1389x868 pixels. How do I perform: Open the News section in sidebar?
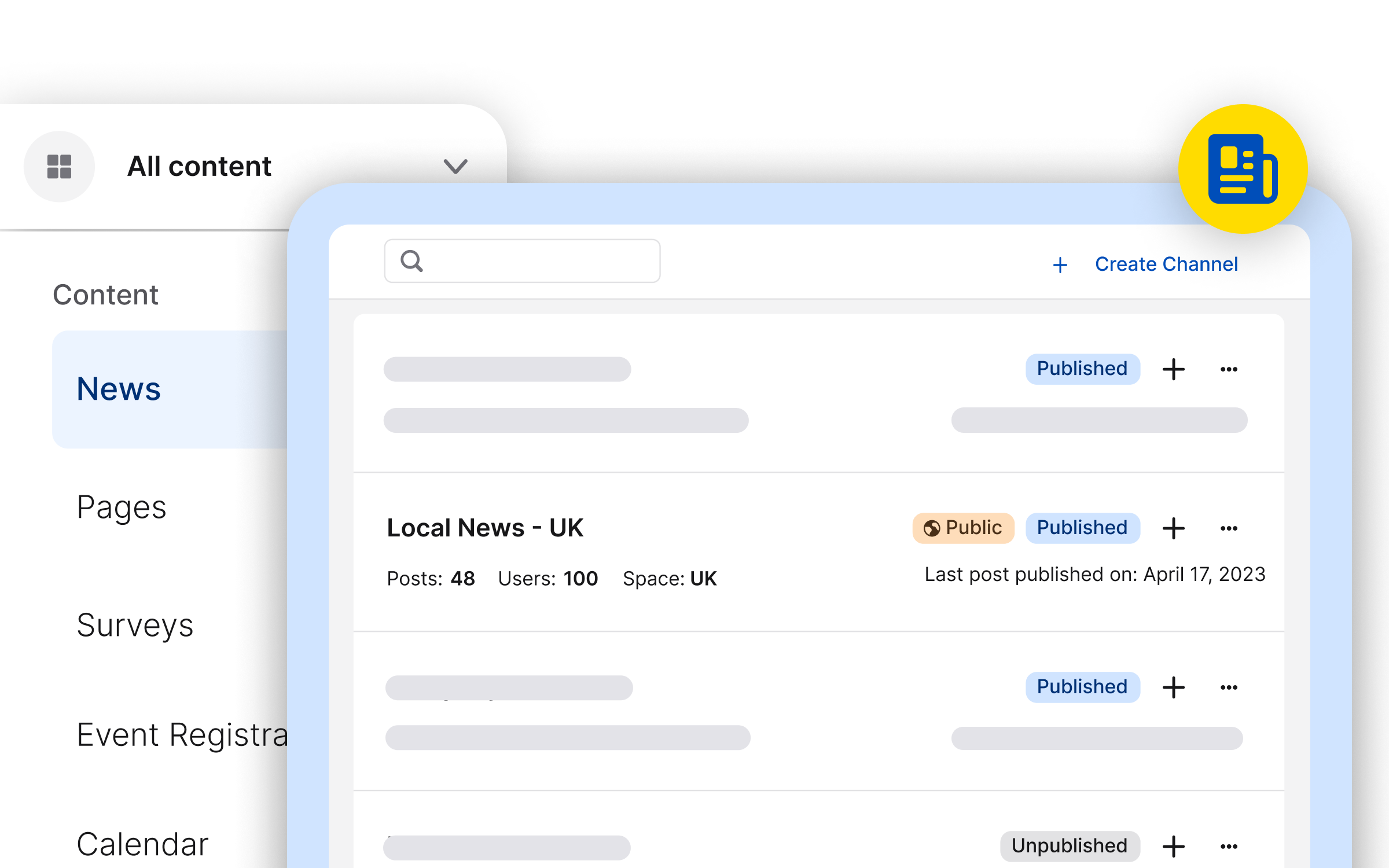170,389
